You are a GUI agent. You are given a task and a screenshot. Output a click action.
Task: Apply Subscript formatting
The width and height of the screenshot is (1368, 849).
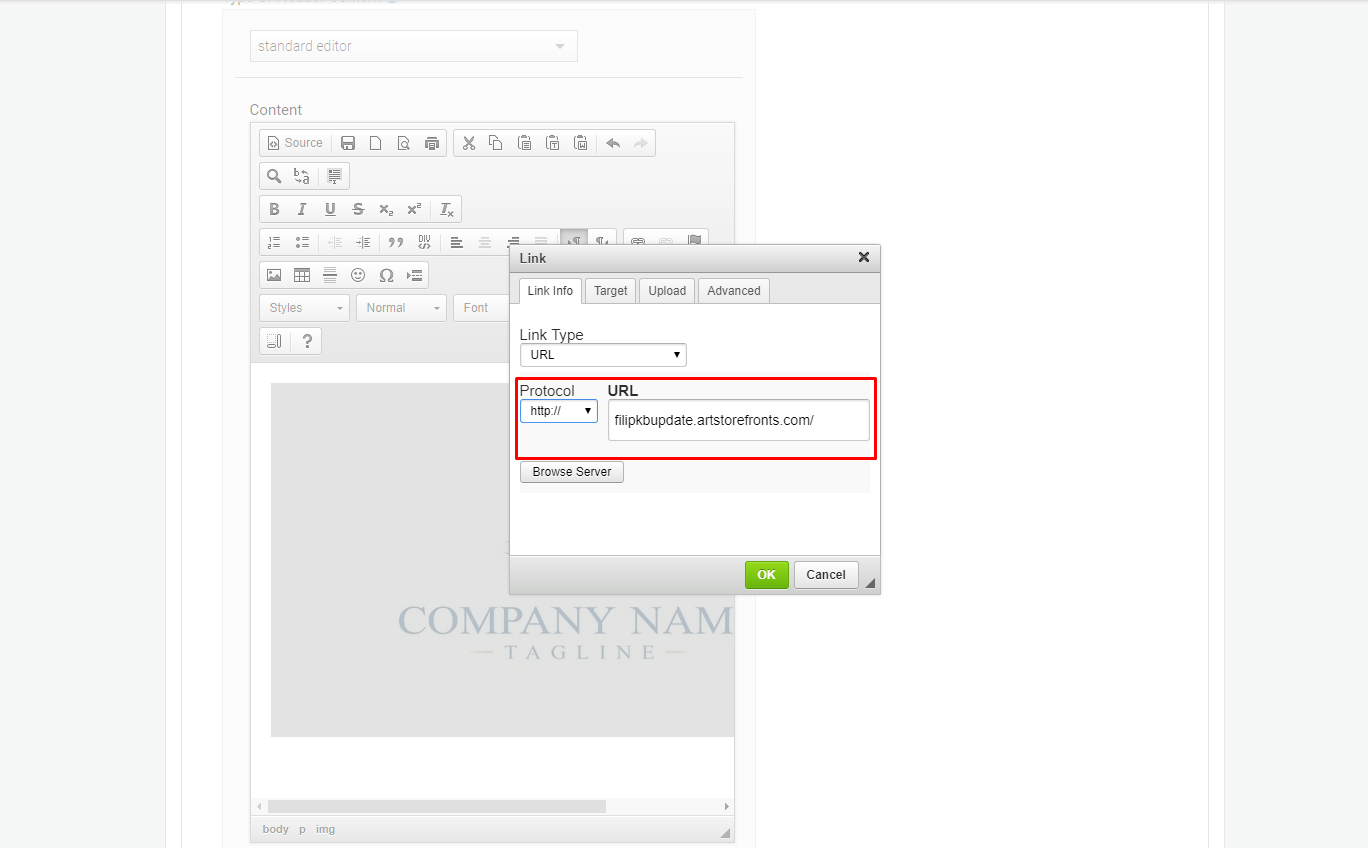386,209
